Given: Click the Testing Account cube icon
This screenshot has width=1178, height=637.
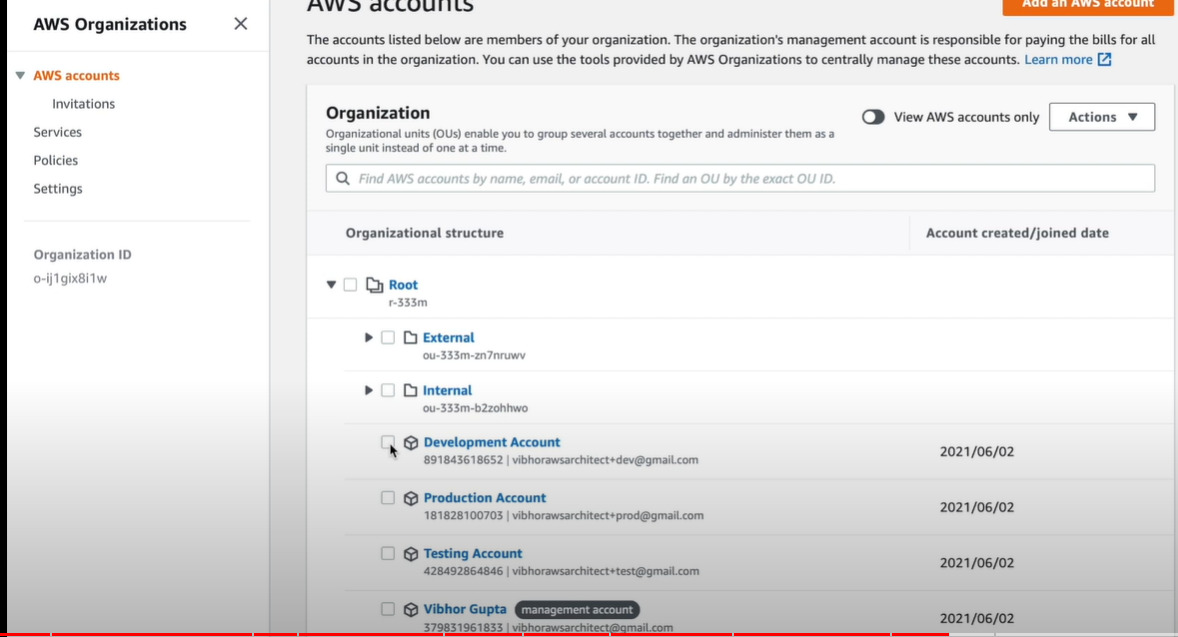Looking at the screenshot, I should pos(411,554).
